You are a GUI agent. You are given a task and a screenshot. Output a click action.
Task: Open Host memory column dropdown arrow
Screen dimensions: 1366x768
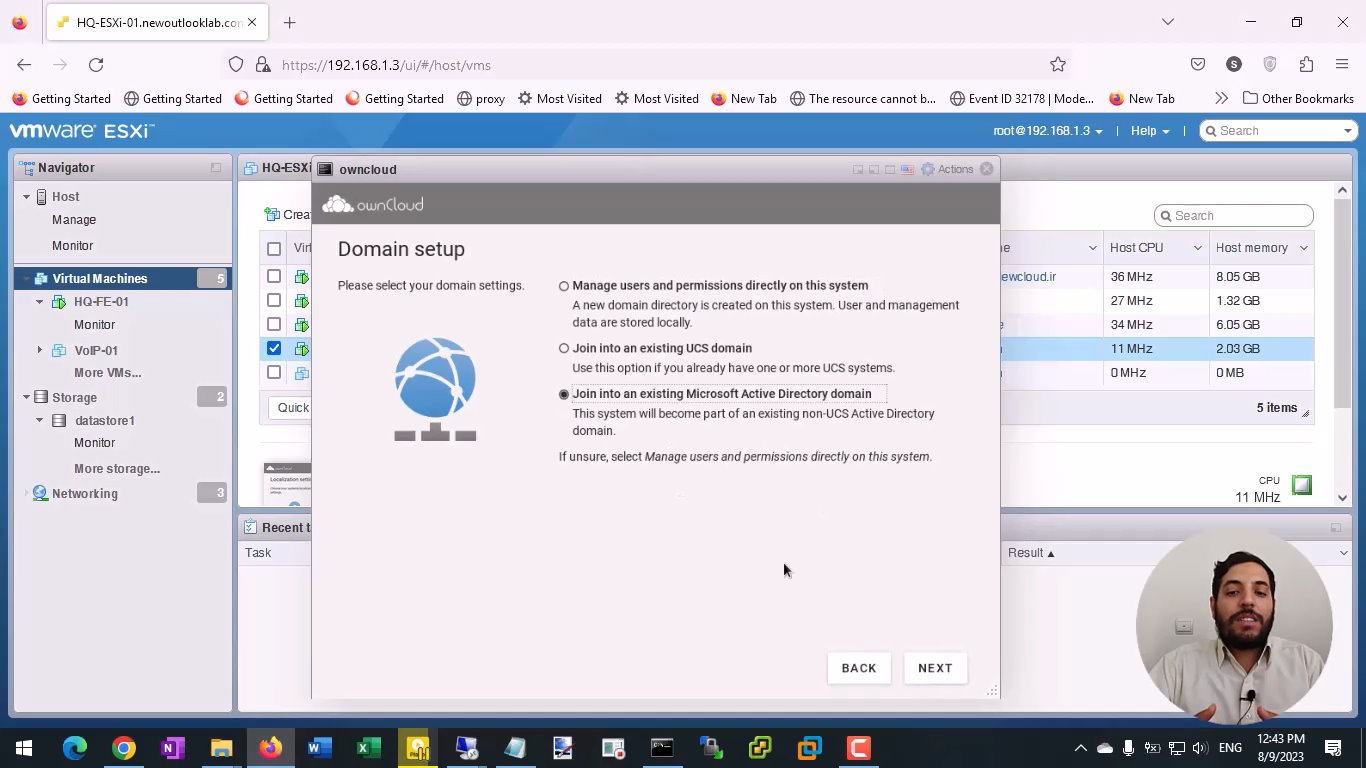pyautogui.click(x=1304, y=248)
